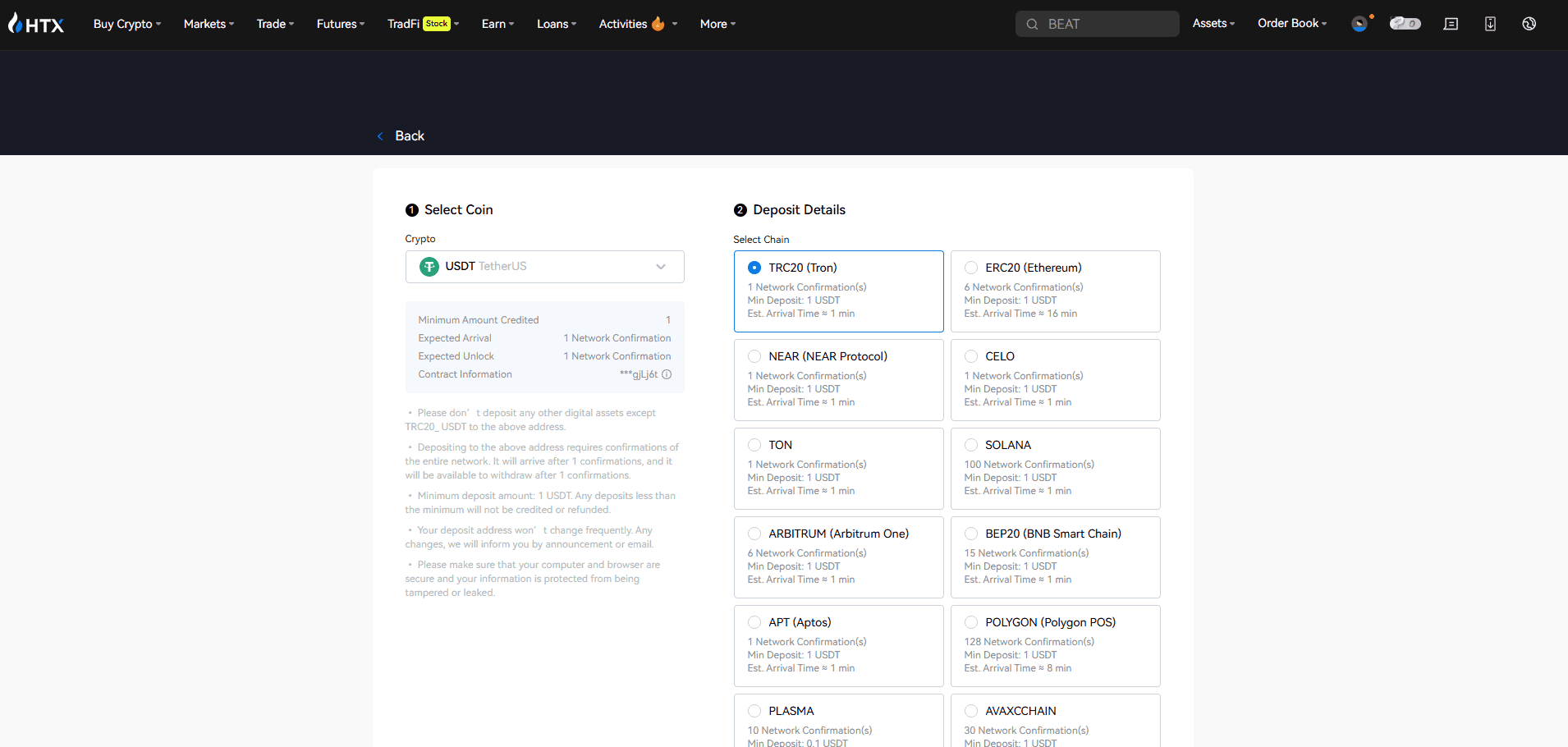Pick the SOLANA chain option
The width and height of the screenshot is (1568, 747).
pos(1055,469)
